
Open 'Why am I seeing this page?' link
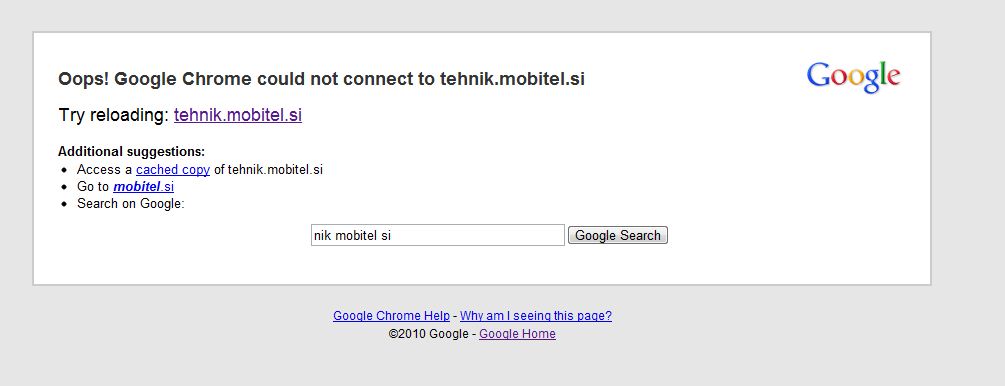pyautogui.click(x=536, y=315)
